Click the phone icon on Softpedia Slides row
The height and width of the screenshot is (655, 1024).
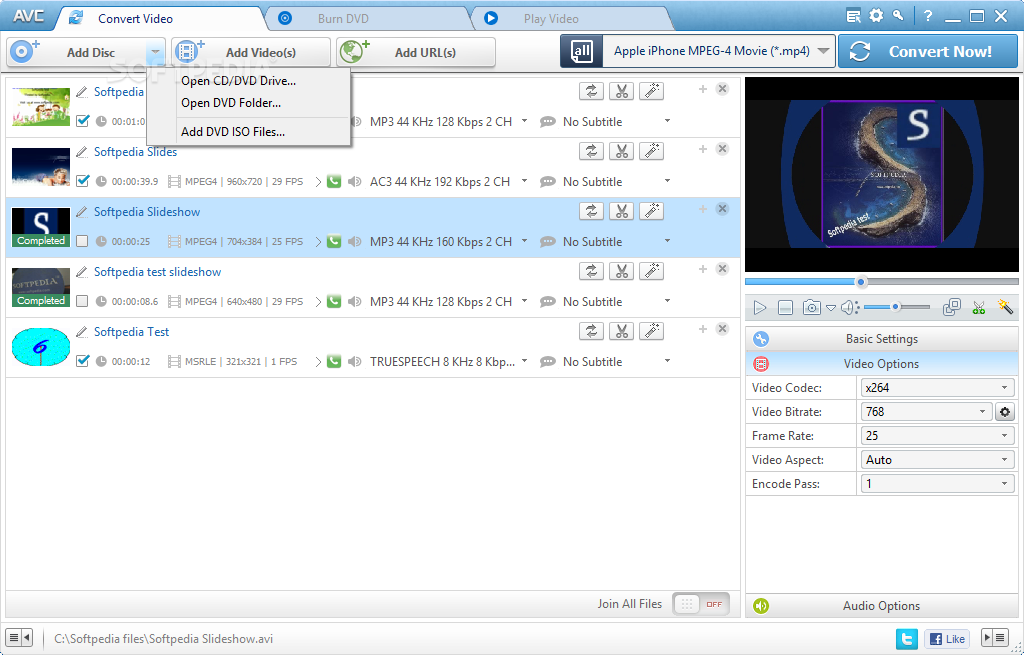(x=334, y=182)
